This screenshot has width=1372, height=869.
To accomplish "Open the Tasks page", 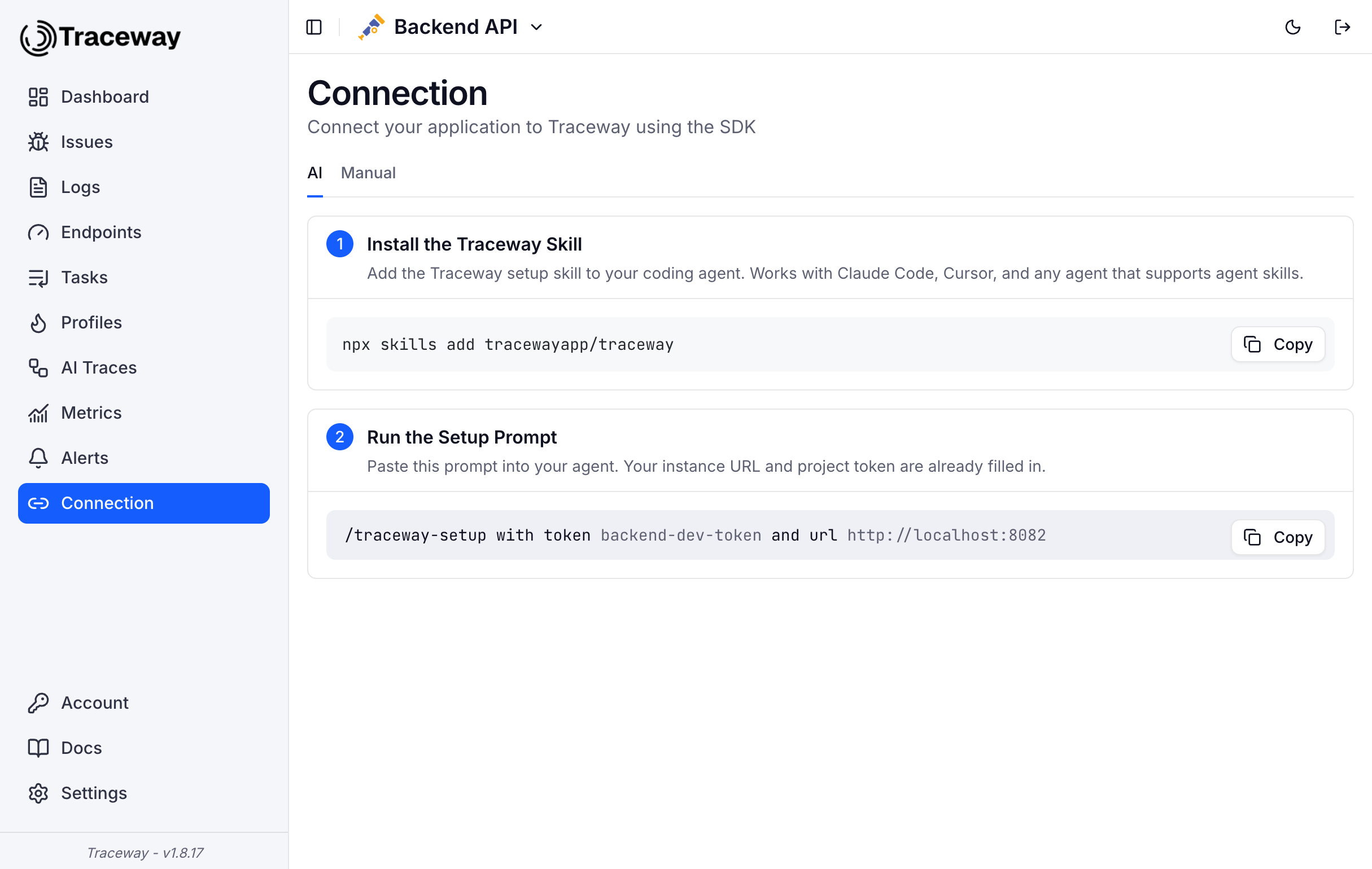I will (x=143, y=277).
